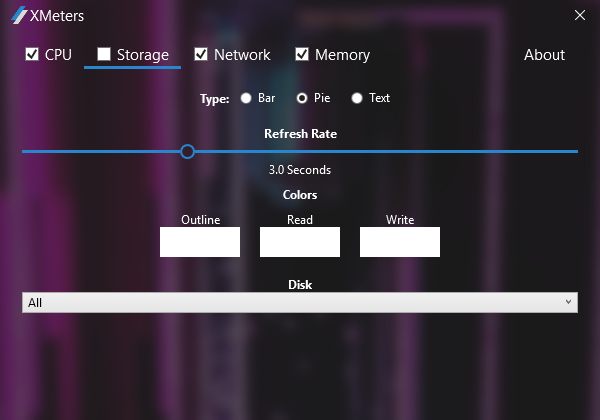Screen dimensions: 600x420
Task: Uncheck the CPU checkbox
Action: coord(32,54)
